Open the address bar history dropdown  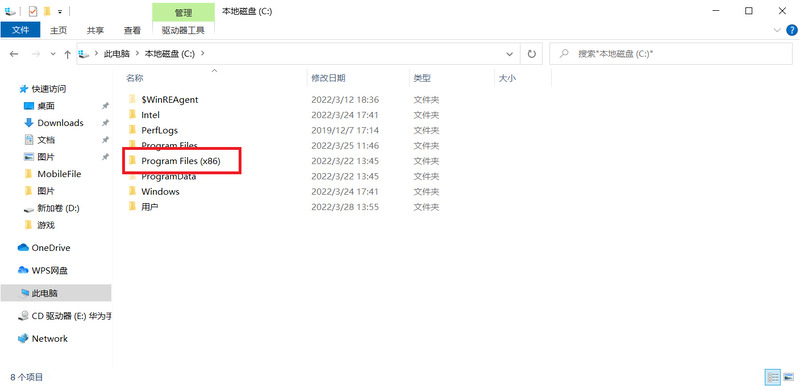509,54
